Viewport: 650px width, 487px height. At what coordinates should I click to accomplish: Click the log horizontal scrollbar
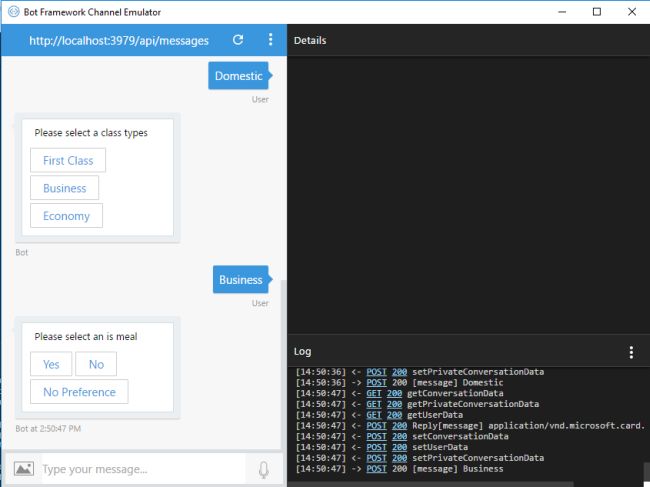click(430, 484)
